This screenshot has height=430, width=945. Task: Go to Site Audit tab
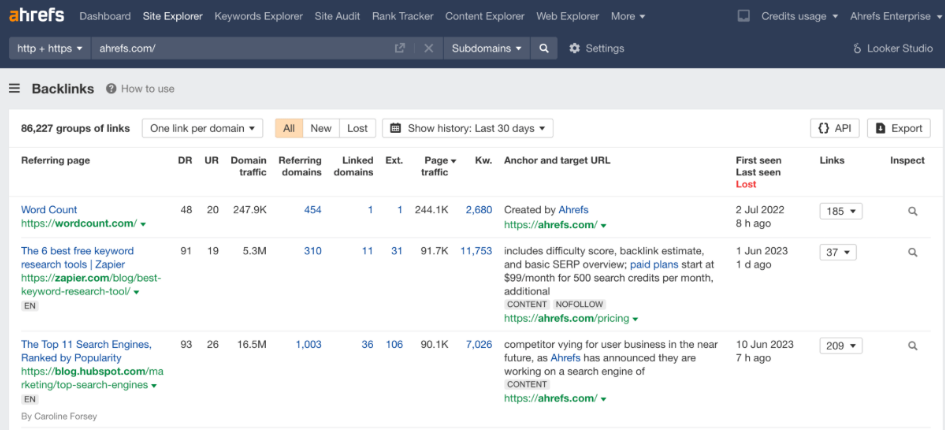[338, 16]
